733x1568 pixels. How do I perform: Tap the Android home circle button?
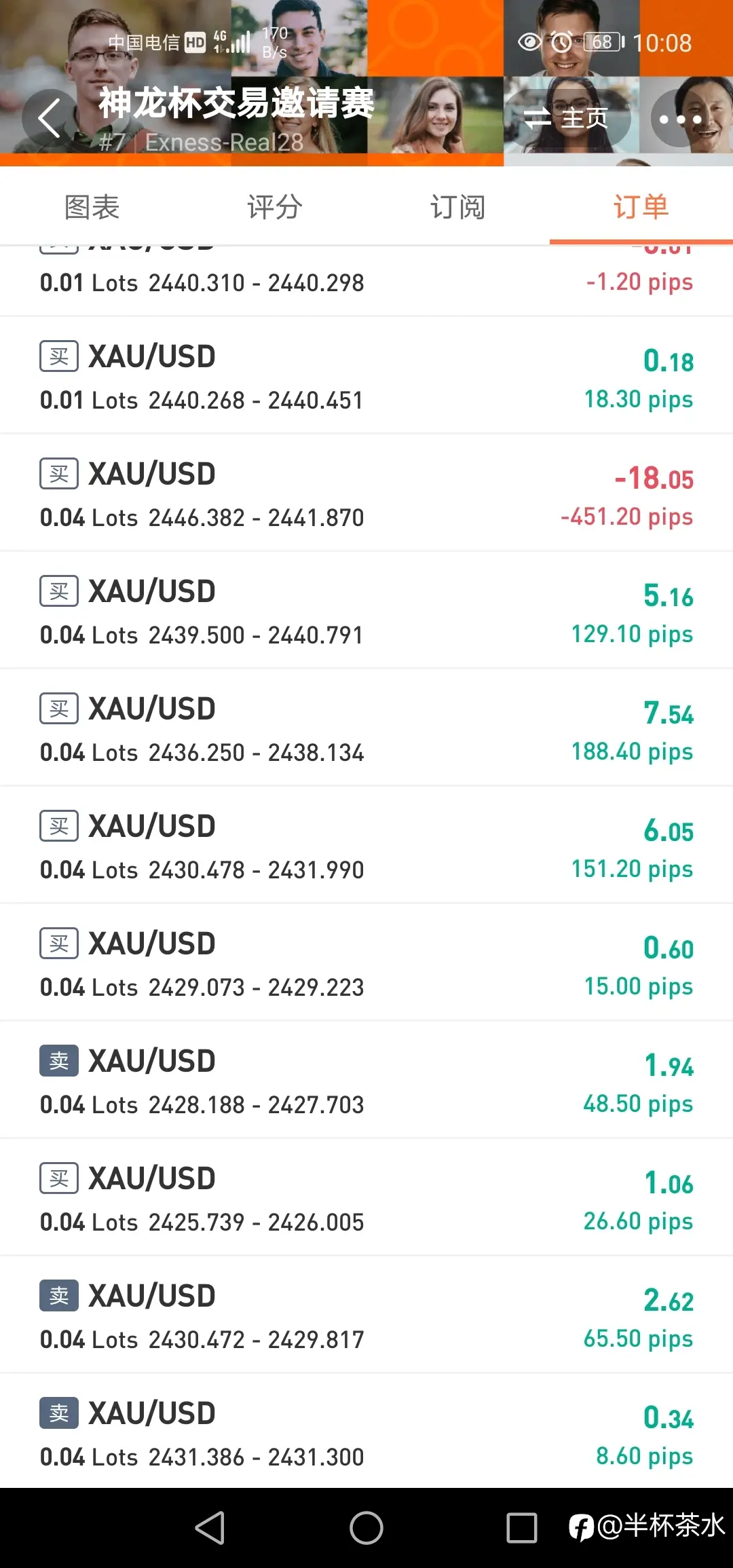[366, 1528]
